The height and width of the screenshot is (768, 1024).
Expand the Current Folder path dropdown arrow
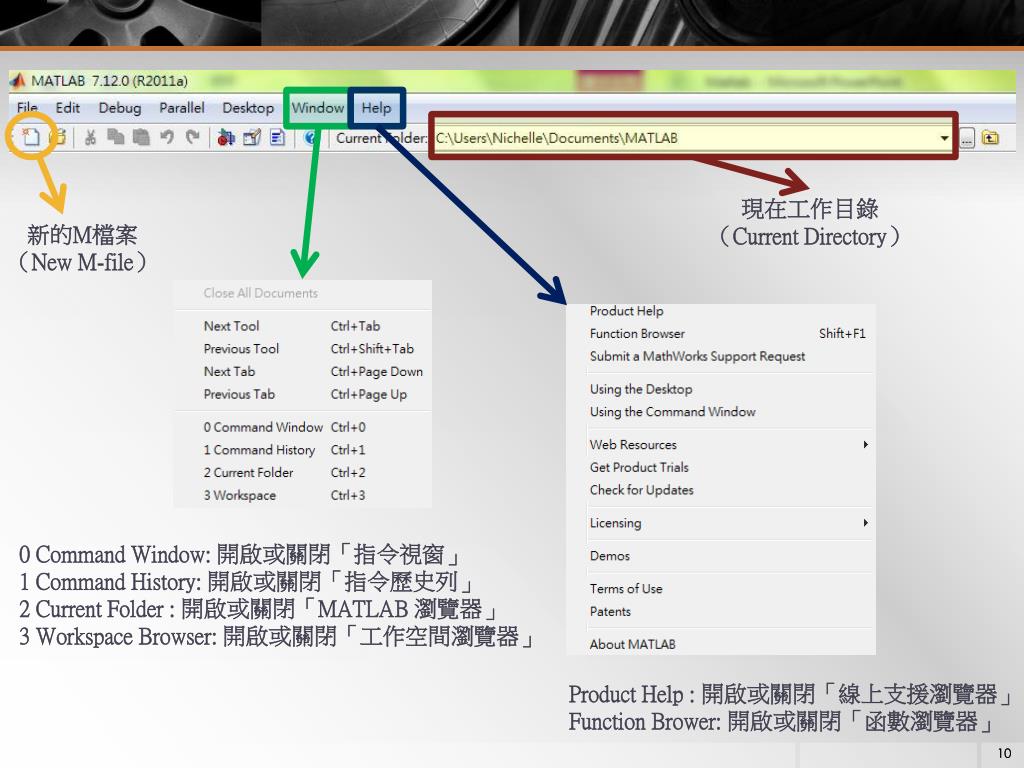pyautogui.click(x=944, y=138)
